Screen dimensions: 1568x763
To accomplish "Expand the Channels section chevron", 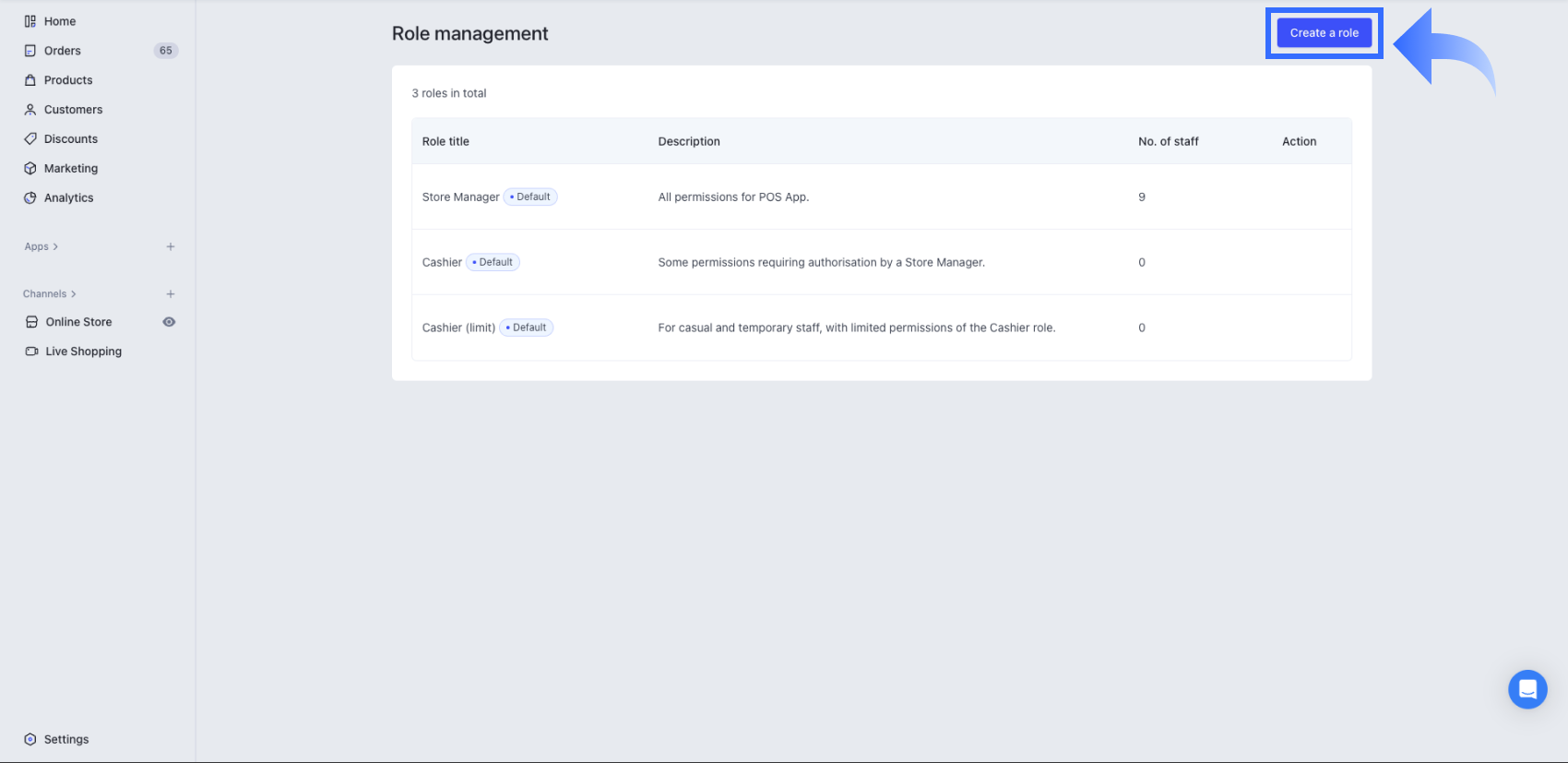I will tap(74, 294).
